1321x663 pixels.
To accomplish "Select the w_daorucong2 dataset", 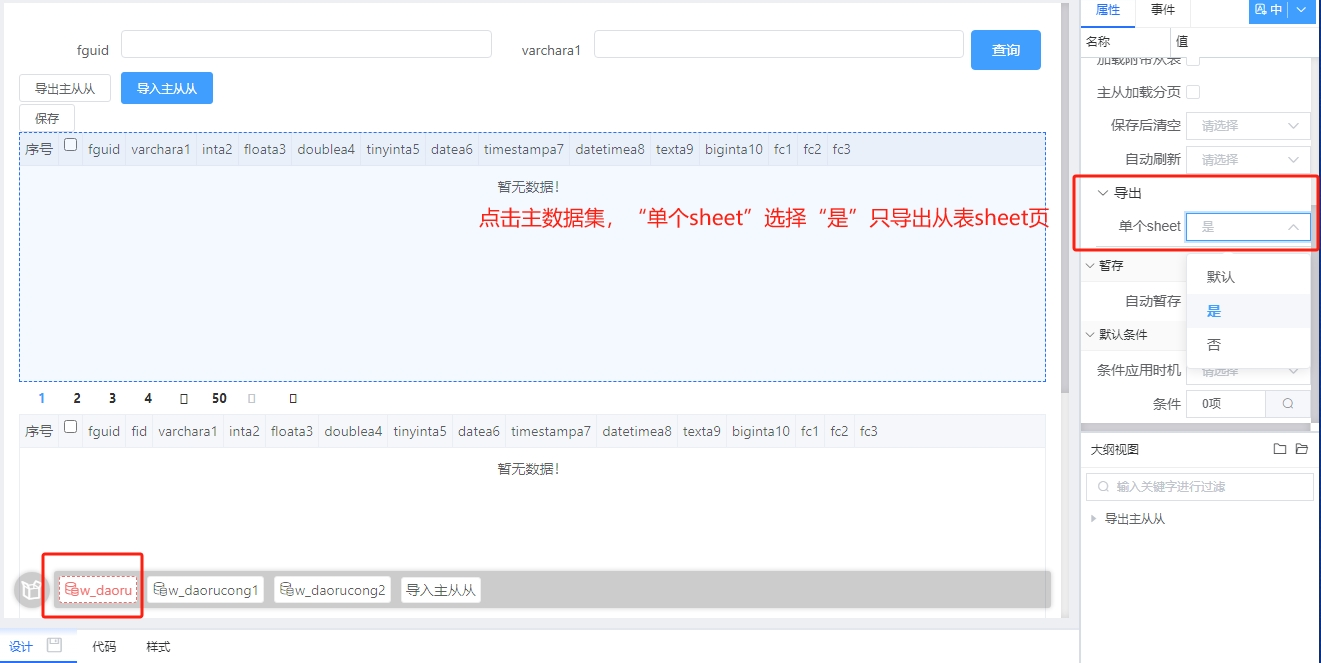I will click(x=332, y=590).
